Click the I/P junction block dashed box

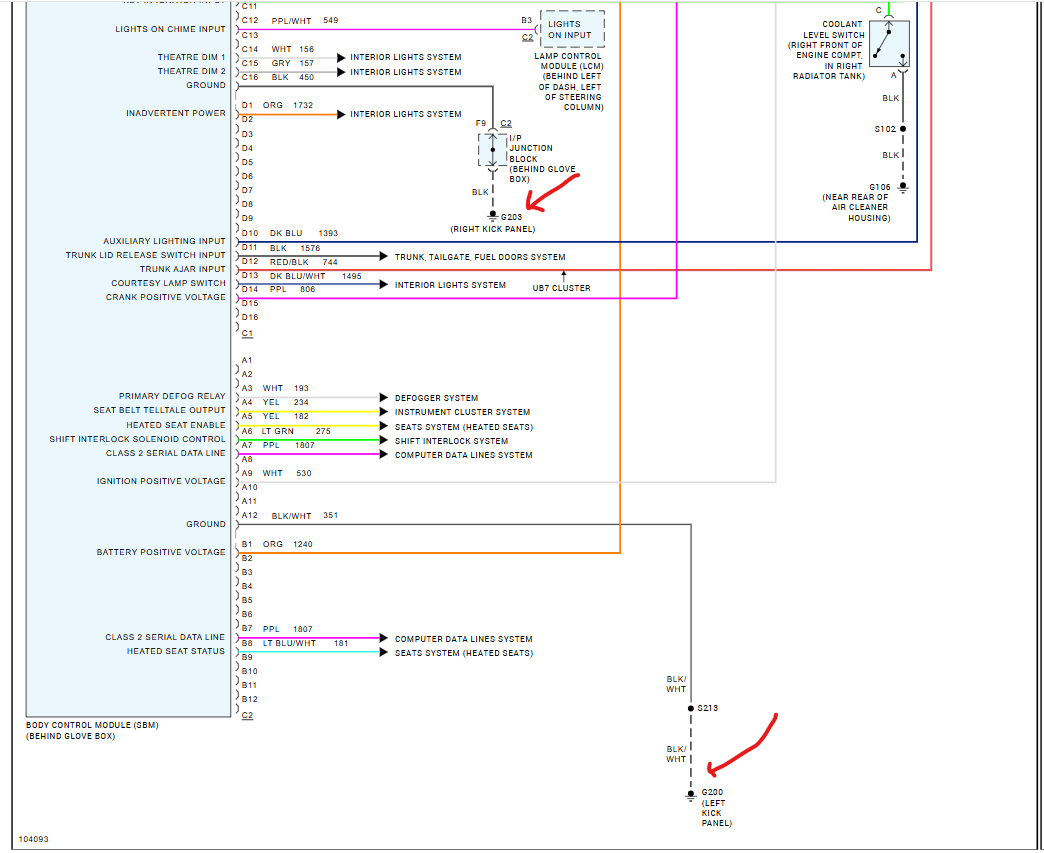point(492,149)
